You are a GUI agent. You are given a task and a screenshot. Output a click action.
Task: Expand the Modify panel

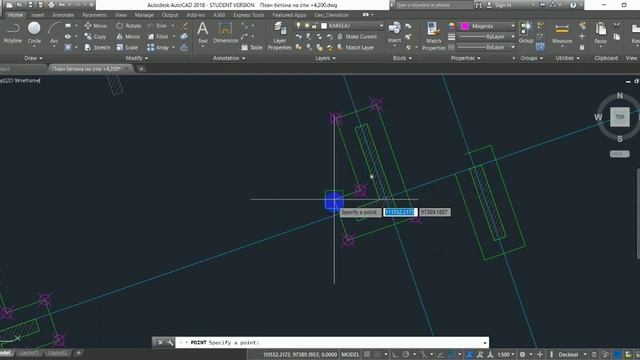(137, 58)
